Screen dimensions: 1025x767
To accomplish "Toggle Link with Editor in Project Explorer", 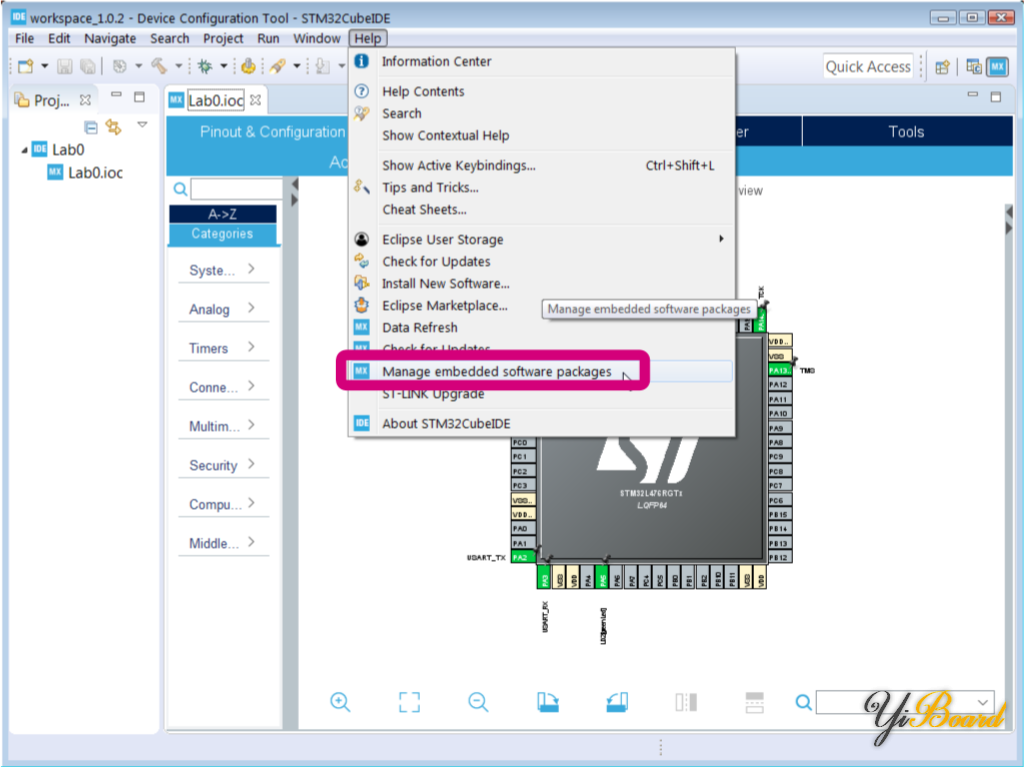I will (113, 127).
